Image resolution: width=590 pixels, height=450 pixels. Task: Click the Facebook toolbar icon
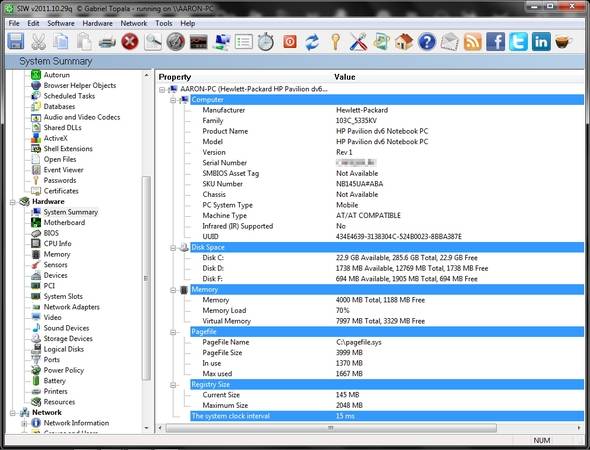click(495, 41)
